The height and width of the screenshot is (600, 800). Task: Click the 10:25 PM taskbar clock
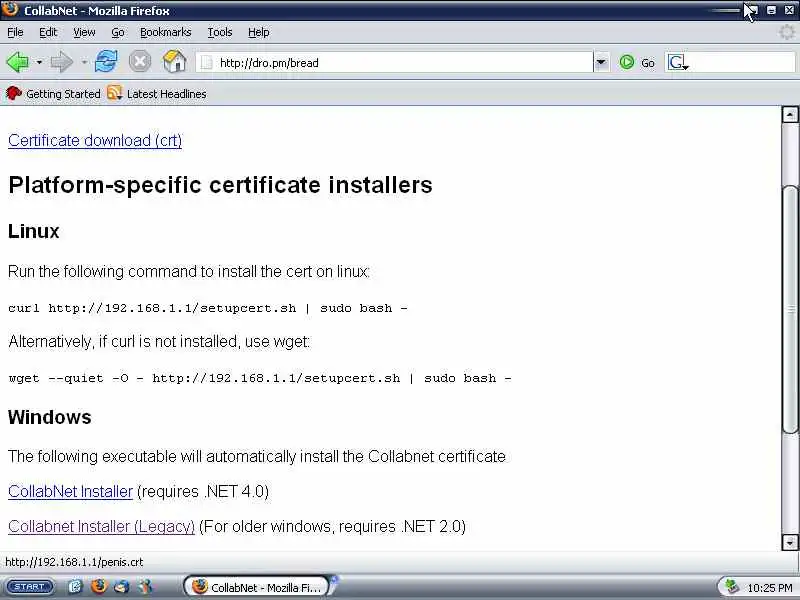(769, 588)
